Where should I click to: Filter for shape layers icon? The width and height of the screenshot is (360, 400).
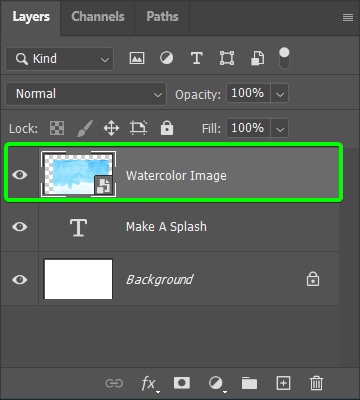227,59
